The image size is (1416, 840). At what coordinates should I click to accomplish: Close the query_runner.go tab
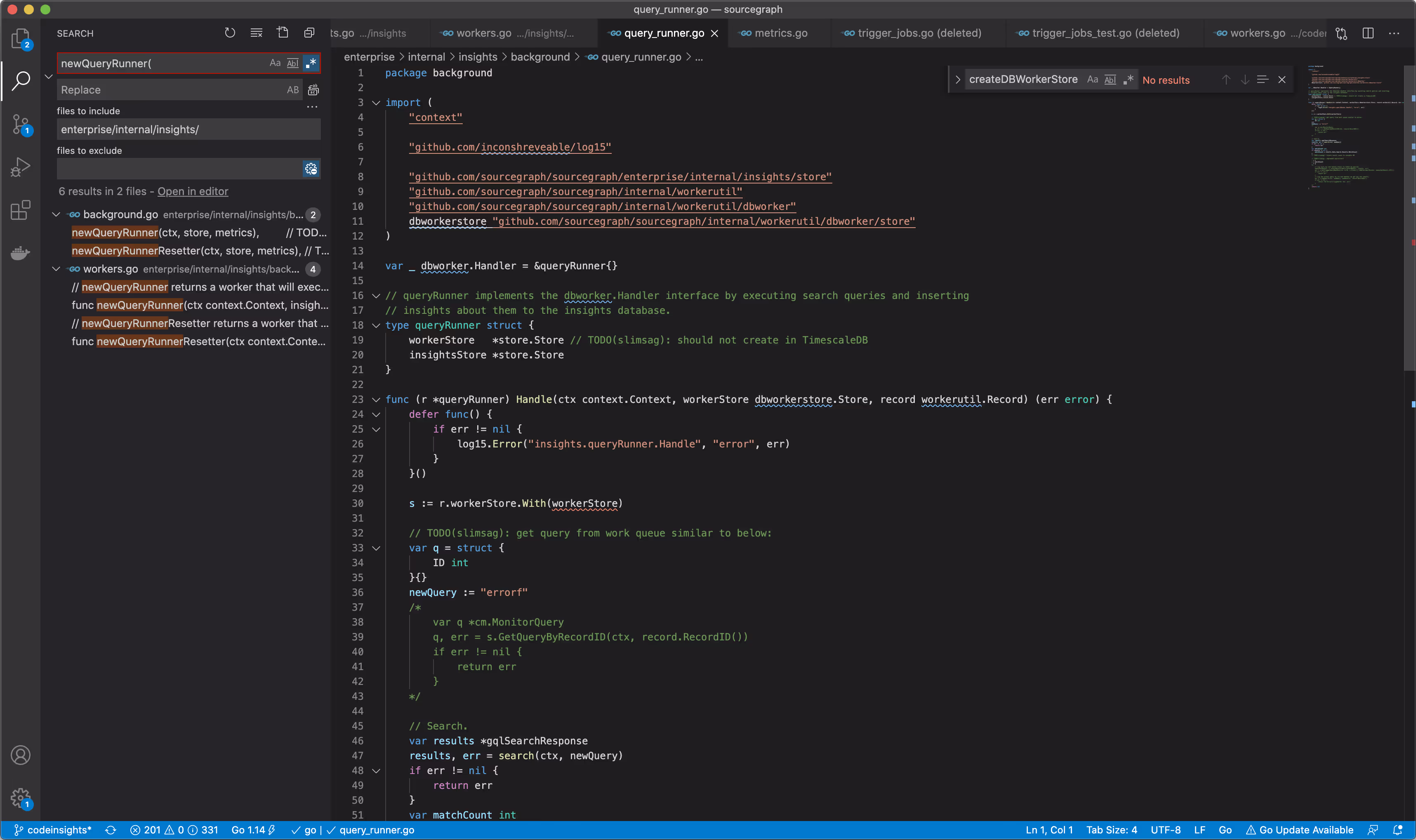tap(714, 33)
